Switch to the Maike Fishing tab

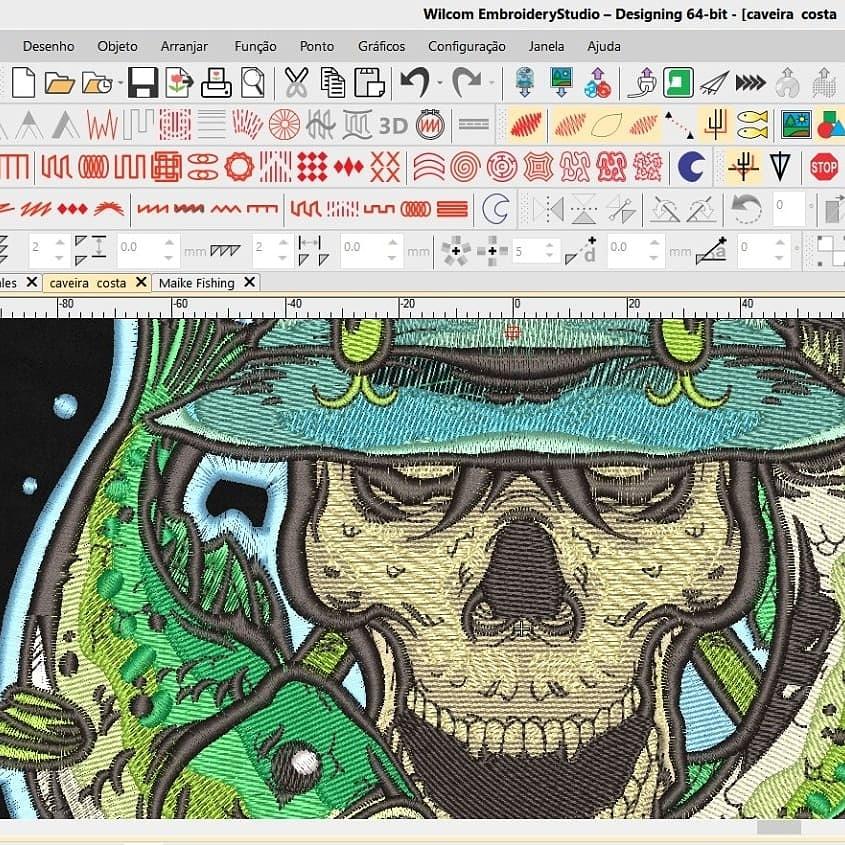coord(197,283)
